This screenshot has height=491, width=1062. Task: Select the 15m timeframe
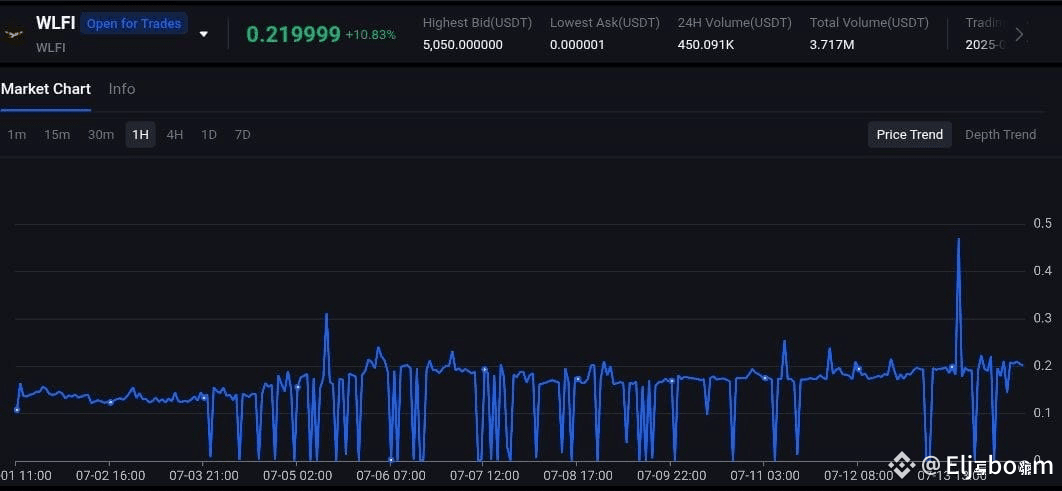coord(57,135)
